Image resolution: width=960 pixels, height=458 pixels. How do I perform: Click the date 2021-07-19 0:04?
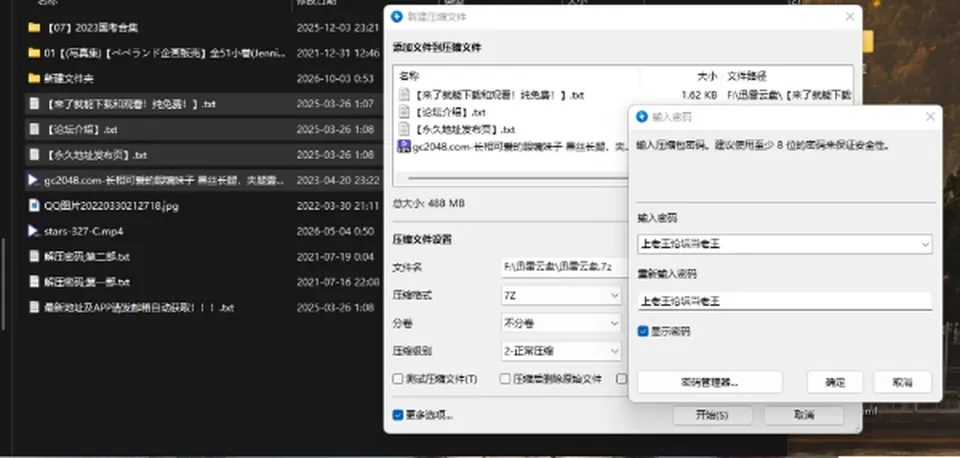[335, 257]
